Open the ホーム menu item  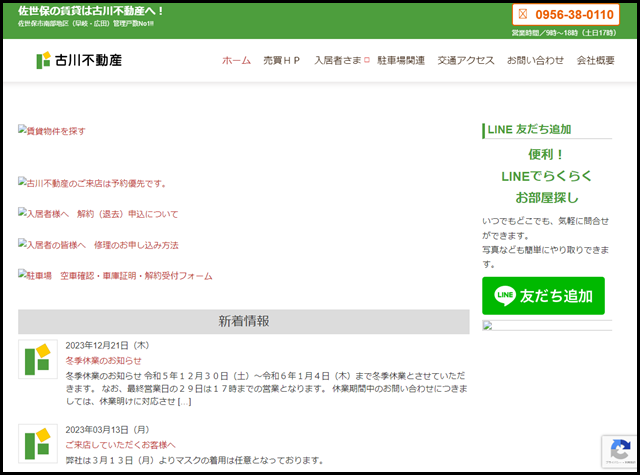click(236, 60)
